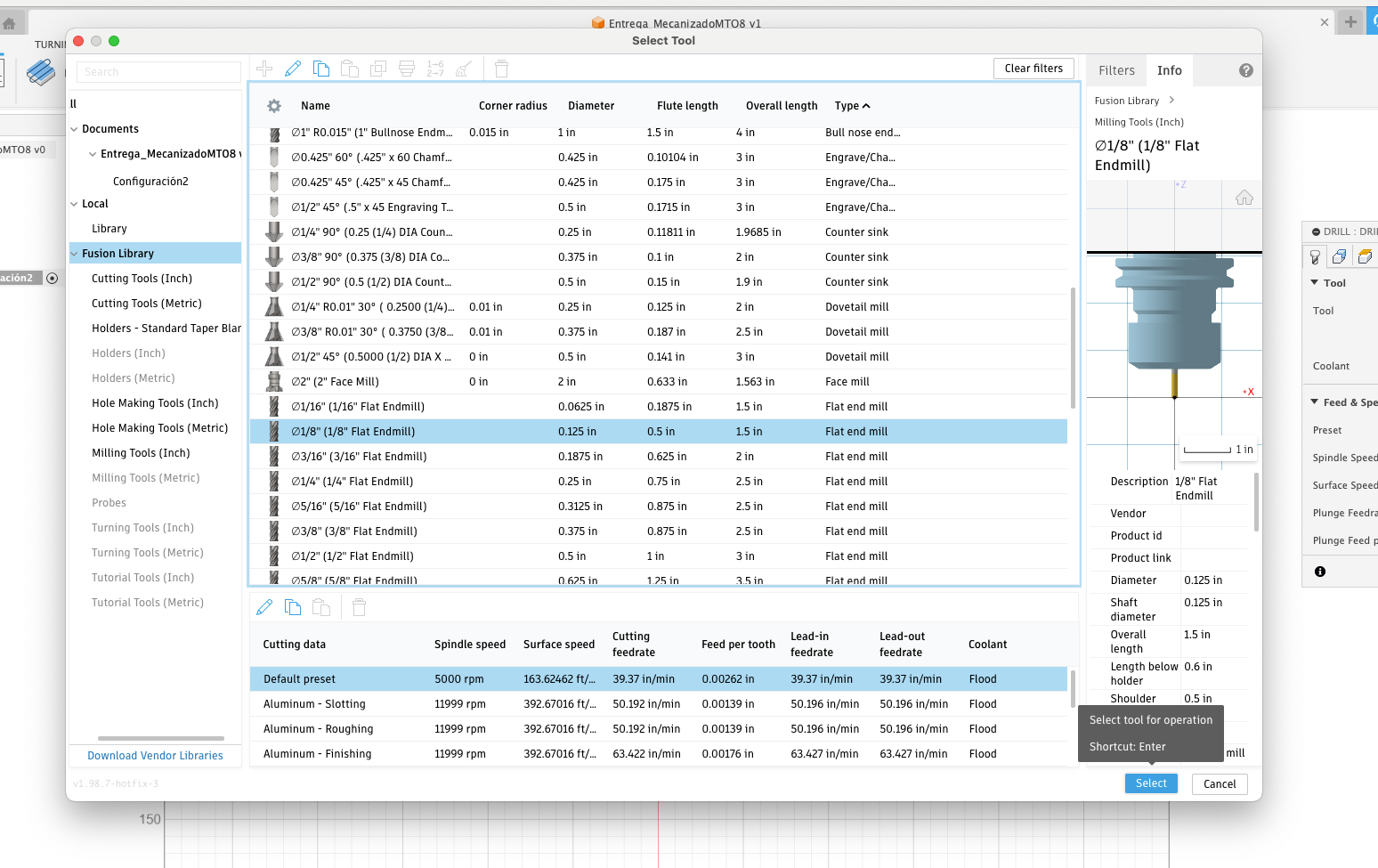Select Milling Tools (Inch) library
The height and width of the screenshot is (868, 1378).
(141, 453)
